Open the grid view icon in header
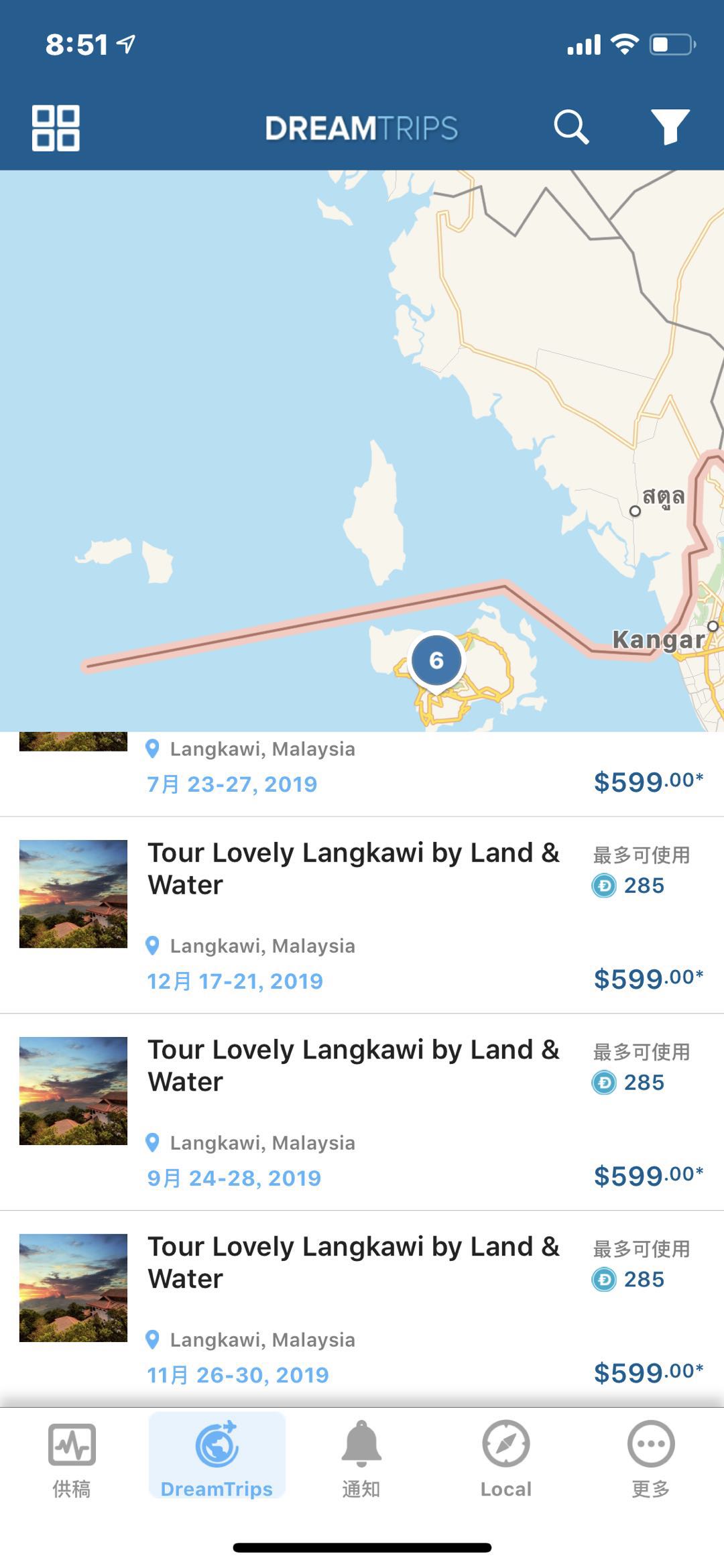 56,127
